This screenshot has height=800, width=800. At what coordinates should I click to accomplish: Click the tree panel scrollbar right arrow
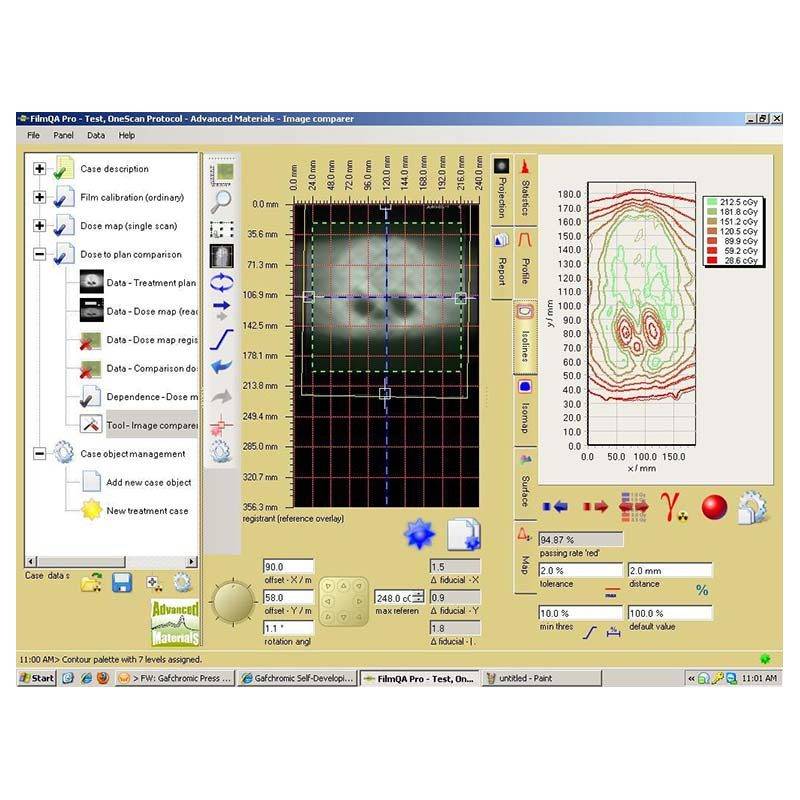[x=191, y=561]
